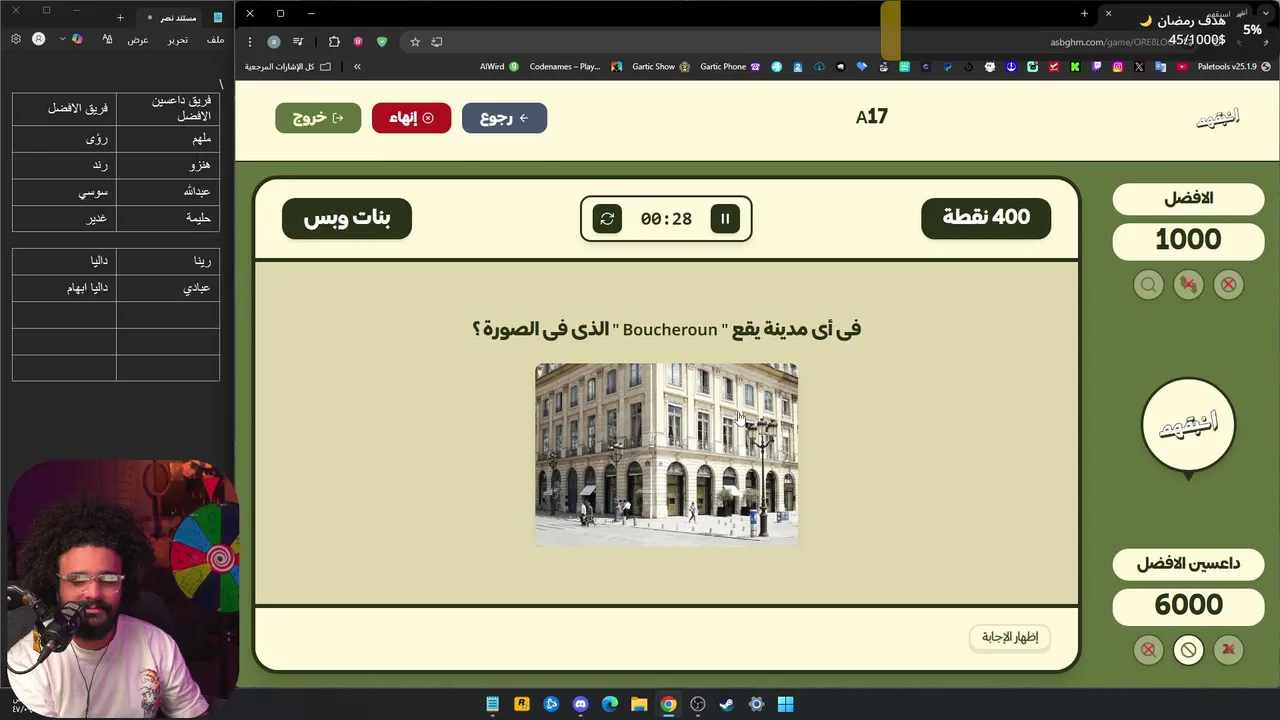The width and height of the screenshot is (1280, 720).
Task: Click the رجوع back button
Action: [x=504, y=118]
